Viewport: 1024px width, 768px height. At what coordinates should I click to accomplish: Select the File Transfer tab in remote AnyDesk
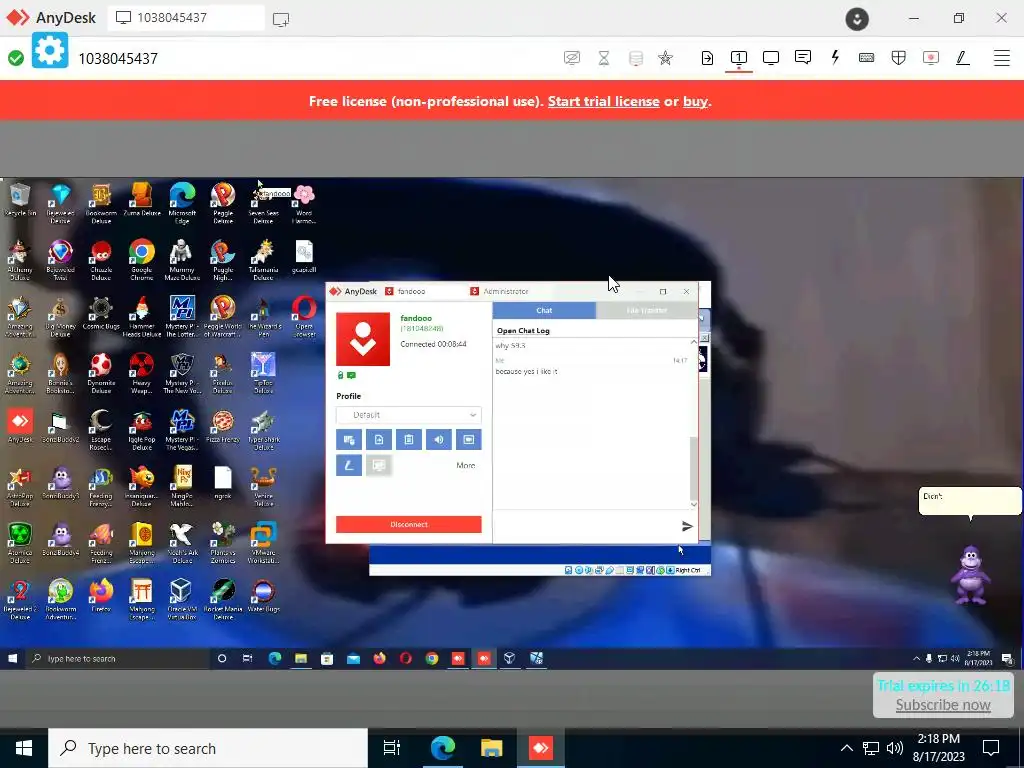point(647,310)
